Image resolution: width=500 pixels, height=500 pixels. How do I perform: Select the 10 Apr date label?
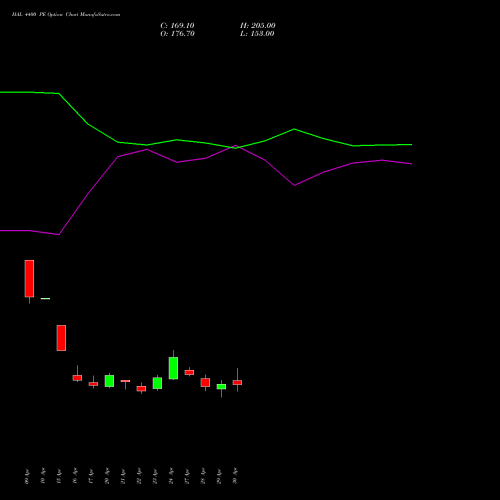coord(43,476)
